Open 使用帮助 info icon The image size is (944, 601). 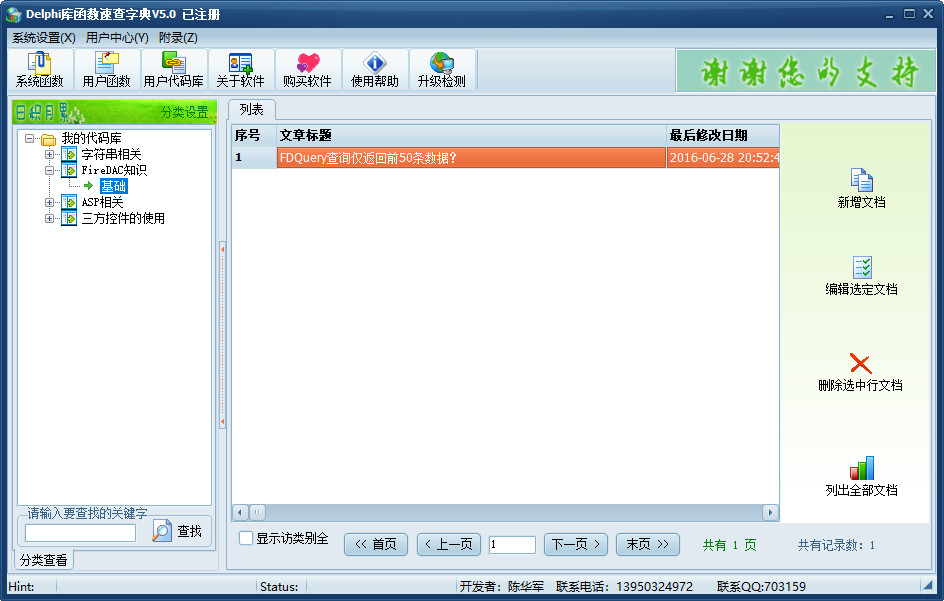374,63
